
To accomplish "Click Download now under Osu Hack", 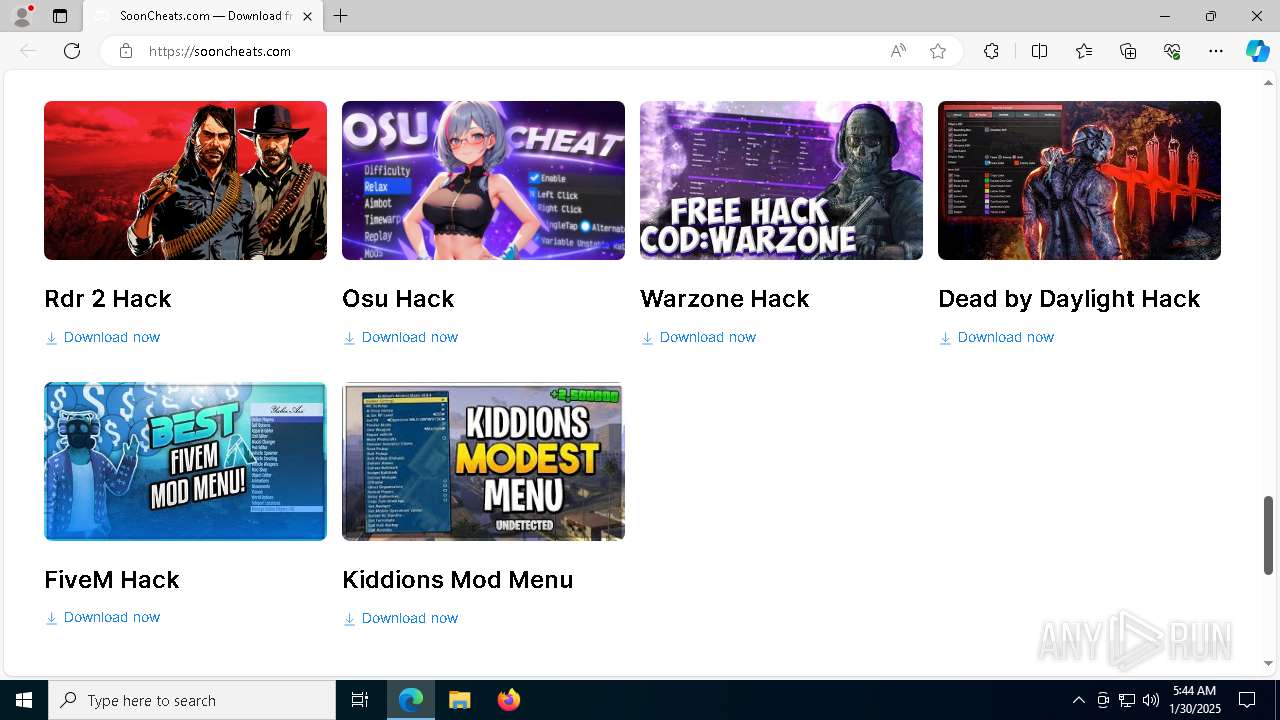I will pos(401,337).
